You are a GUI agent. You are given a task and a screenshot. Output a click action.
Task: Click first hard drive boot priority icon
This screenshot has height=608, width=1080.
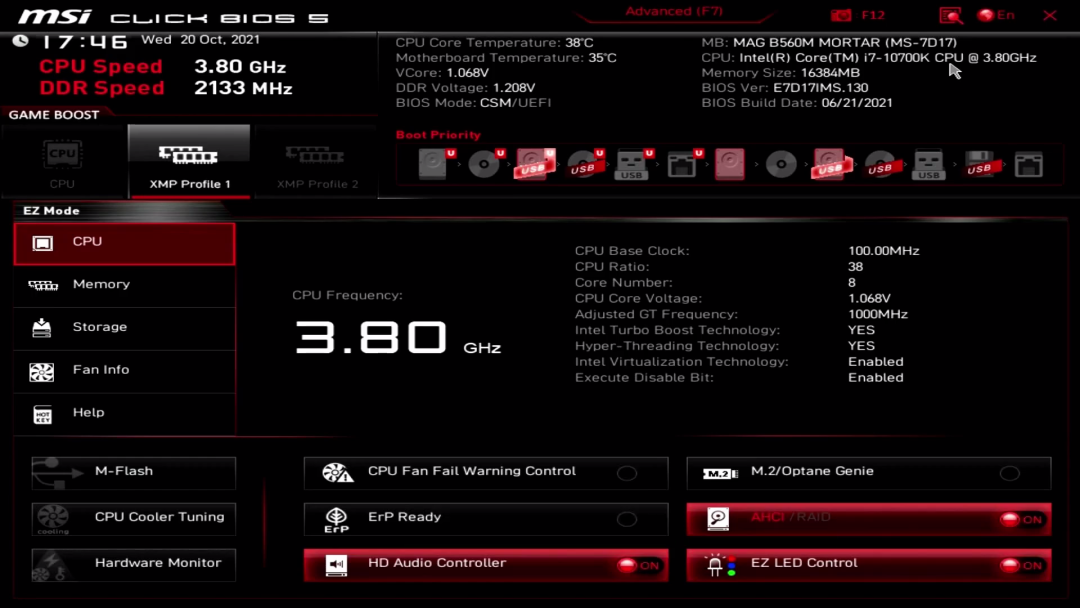pos(432,164)
